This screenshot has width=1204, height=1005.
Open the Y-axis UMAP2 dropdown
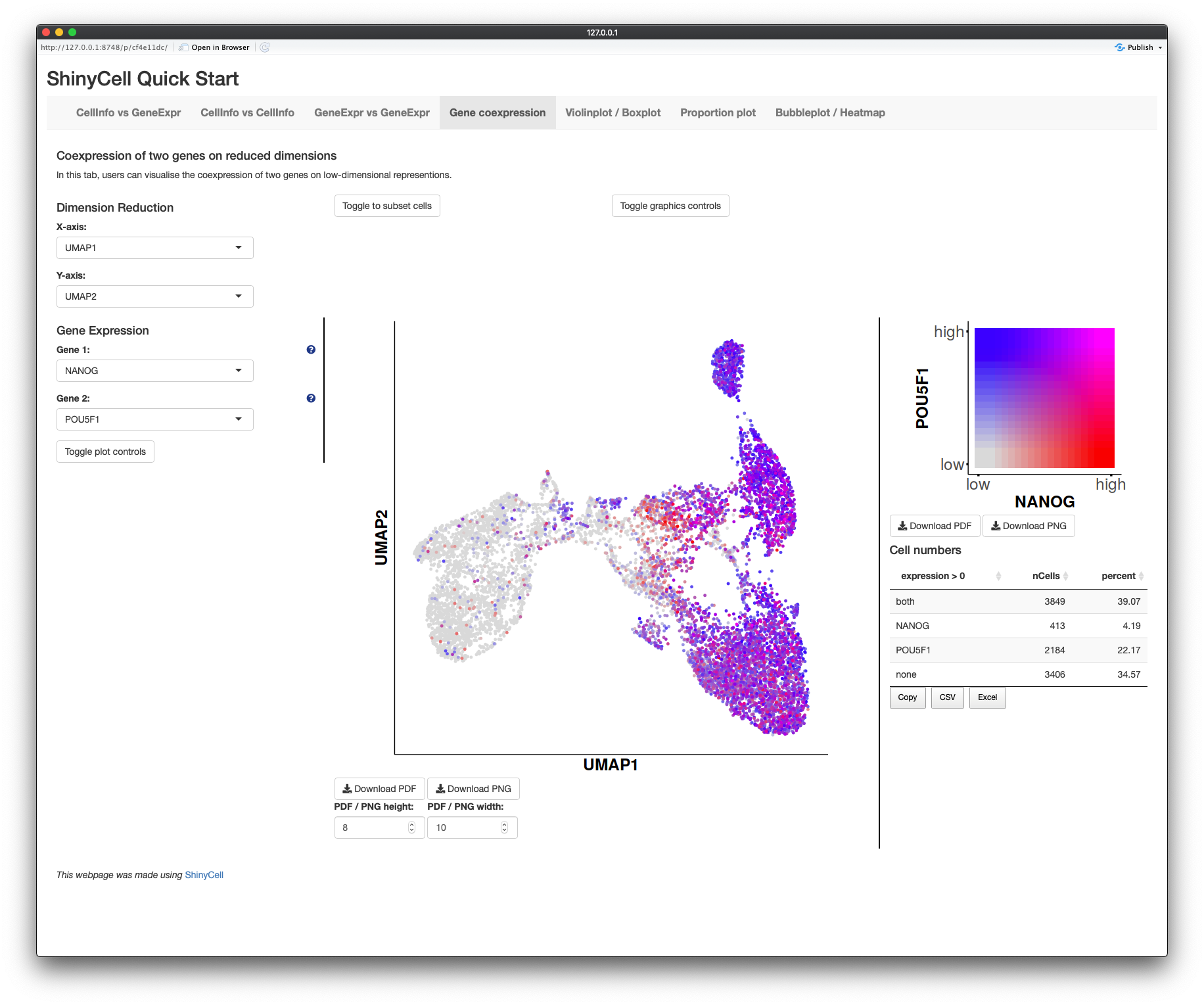tap(155, 296)
